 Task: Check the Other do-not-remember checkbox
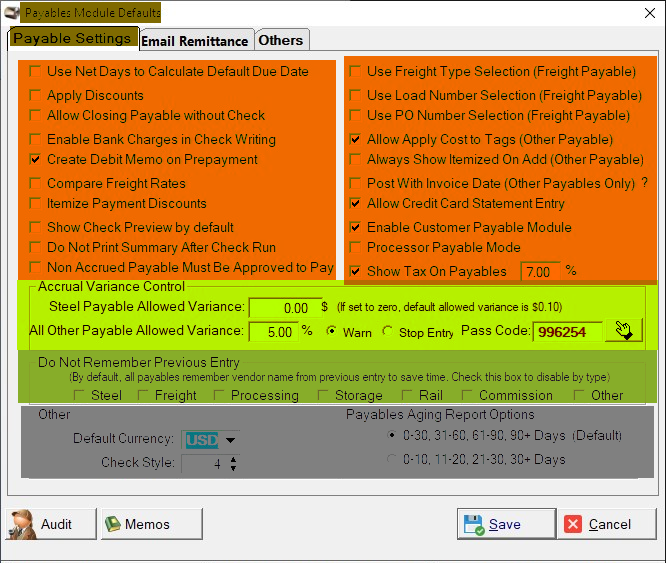(x=579, y=395)
